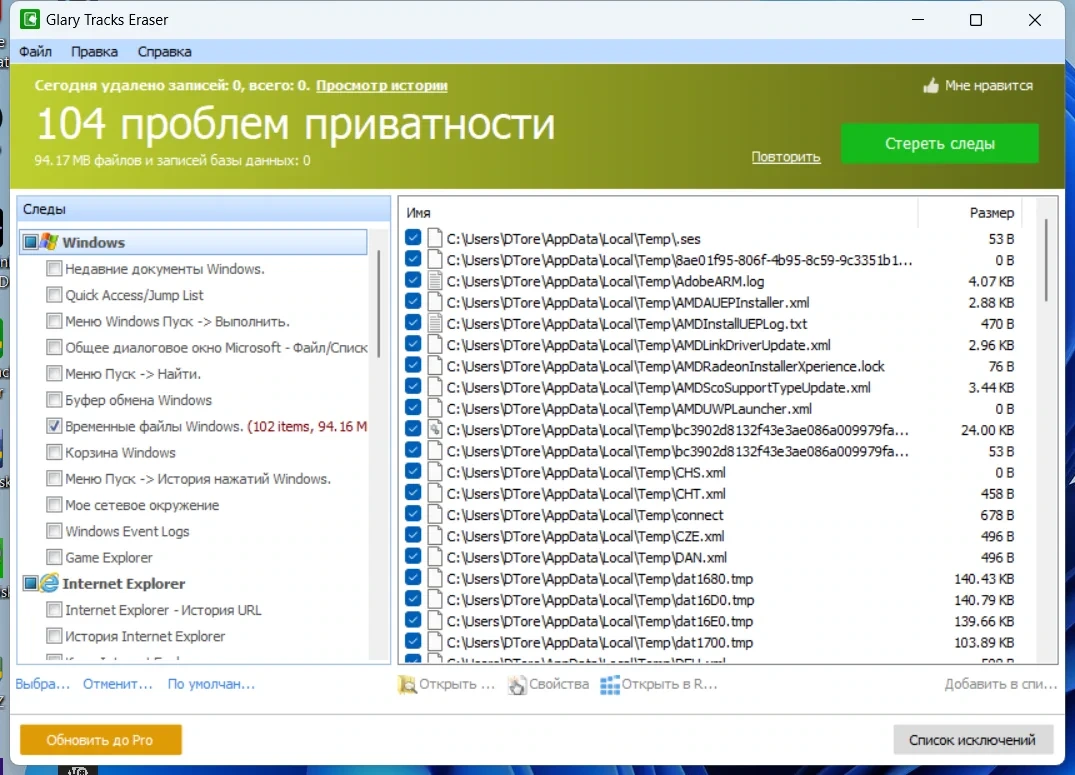Click file icon of CHS.xml

[434, 473]
